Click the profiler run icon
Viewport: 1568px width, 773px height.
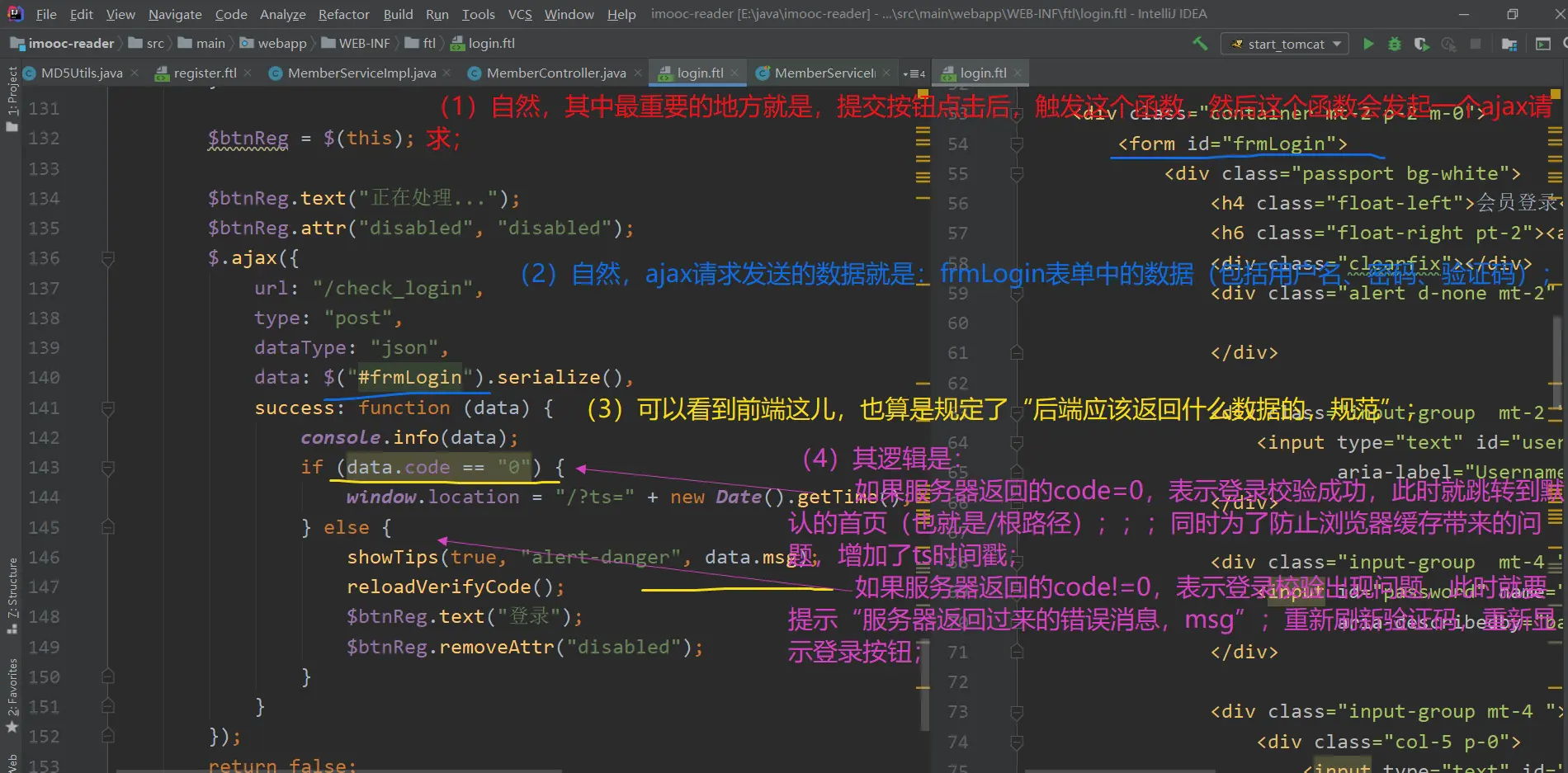tap(1448, 44)
